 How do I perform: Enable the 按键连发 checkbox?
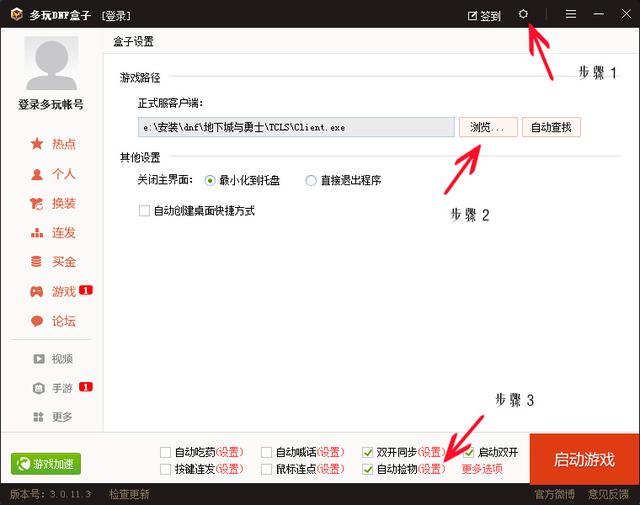click(x=165, y=469)
